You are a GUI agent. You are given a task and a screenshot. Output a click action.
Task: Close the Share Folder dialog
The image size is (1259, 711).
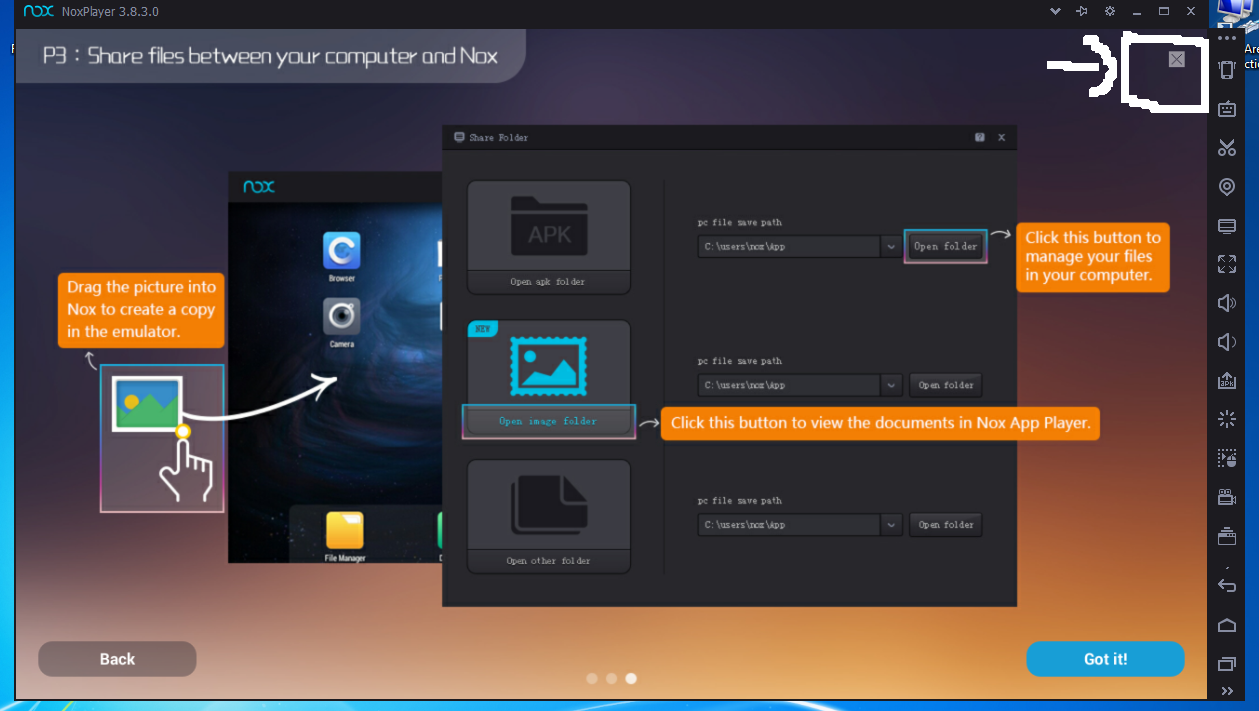click(1001, 137)
